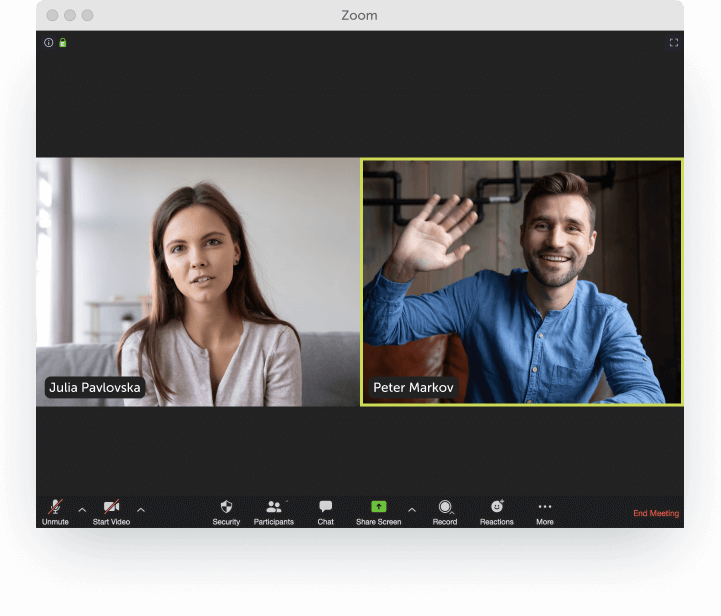The height and width of the screenshot is (616, 721).
Task: Show meeting information icon
Action: click(49, 43)
